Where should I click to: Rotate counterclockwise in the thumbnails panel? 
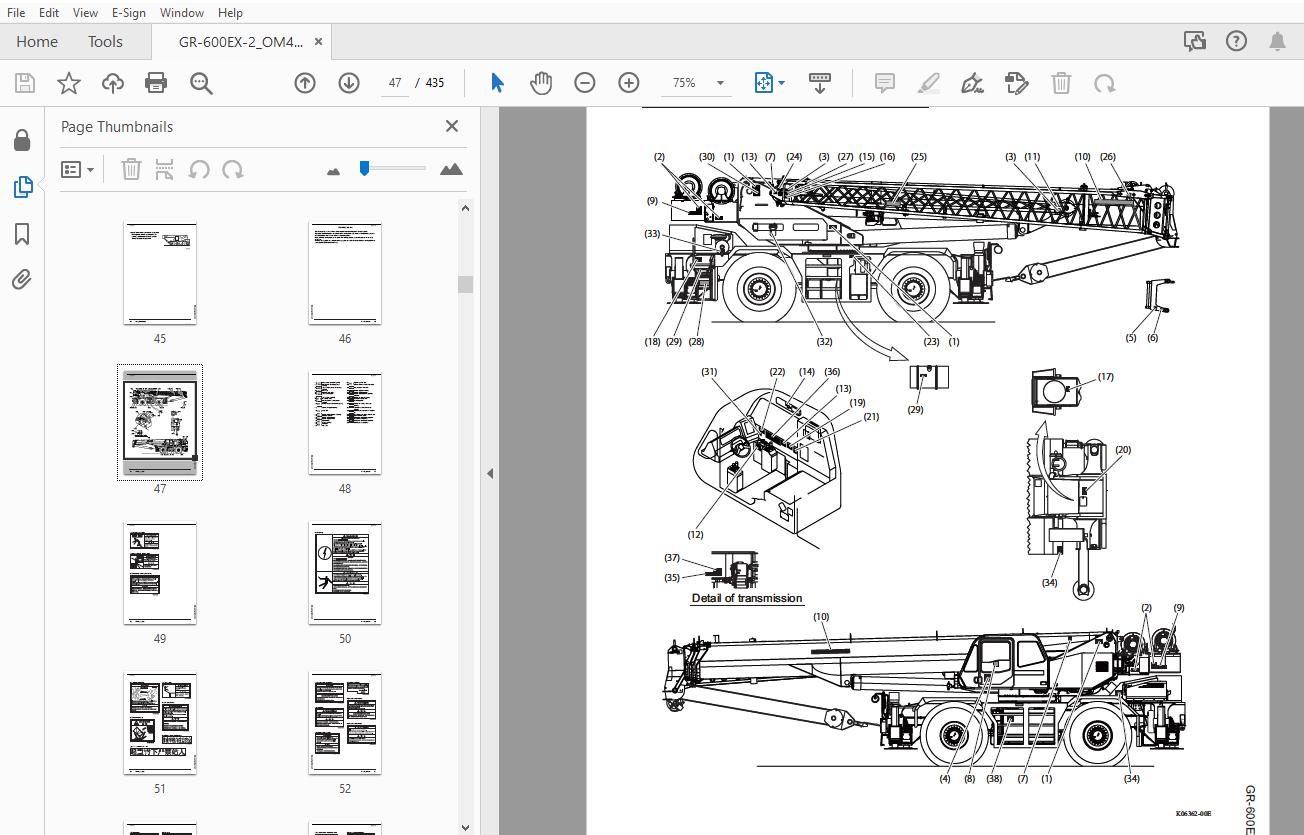(x=199, y=169)
